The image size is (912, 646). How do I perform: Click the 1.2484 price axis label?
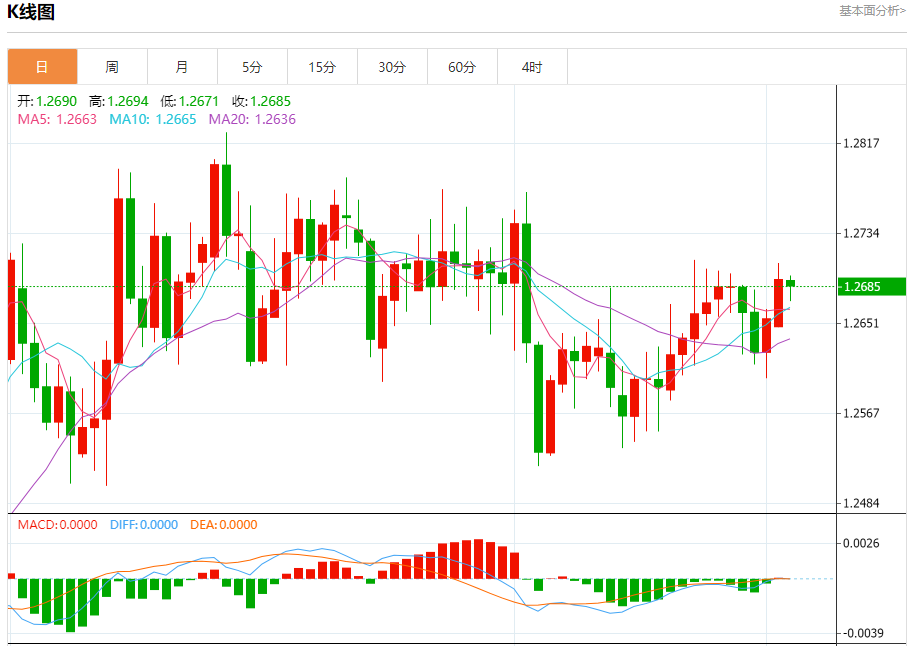click(861, 504)
